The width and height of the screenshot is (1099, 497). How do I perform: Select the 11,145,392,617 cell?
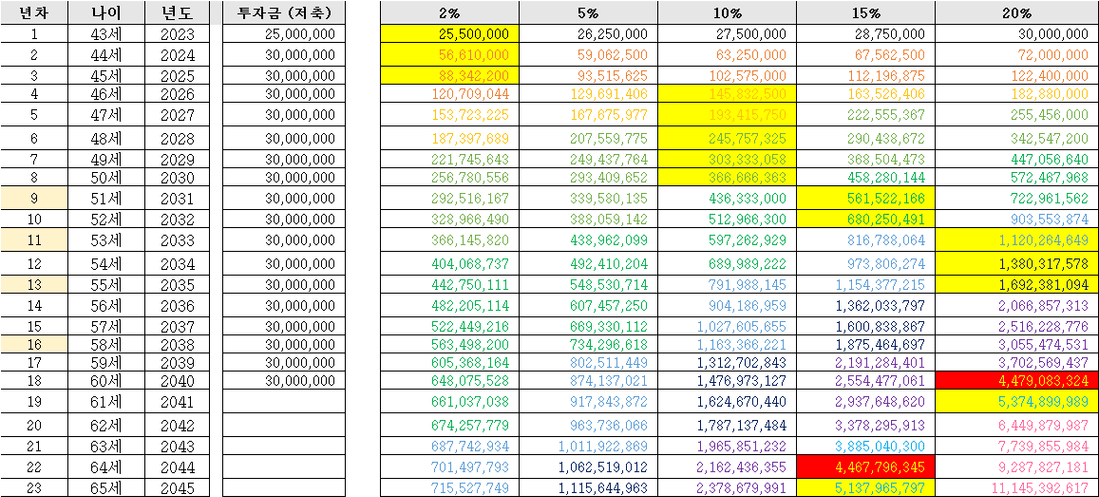pyautogui.click(x=1017, y=488)
